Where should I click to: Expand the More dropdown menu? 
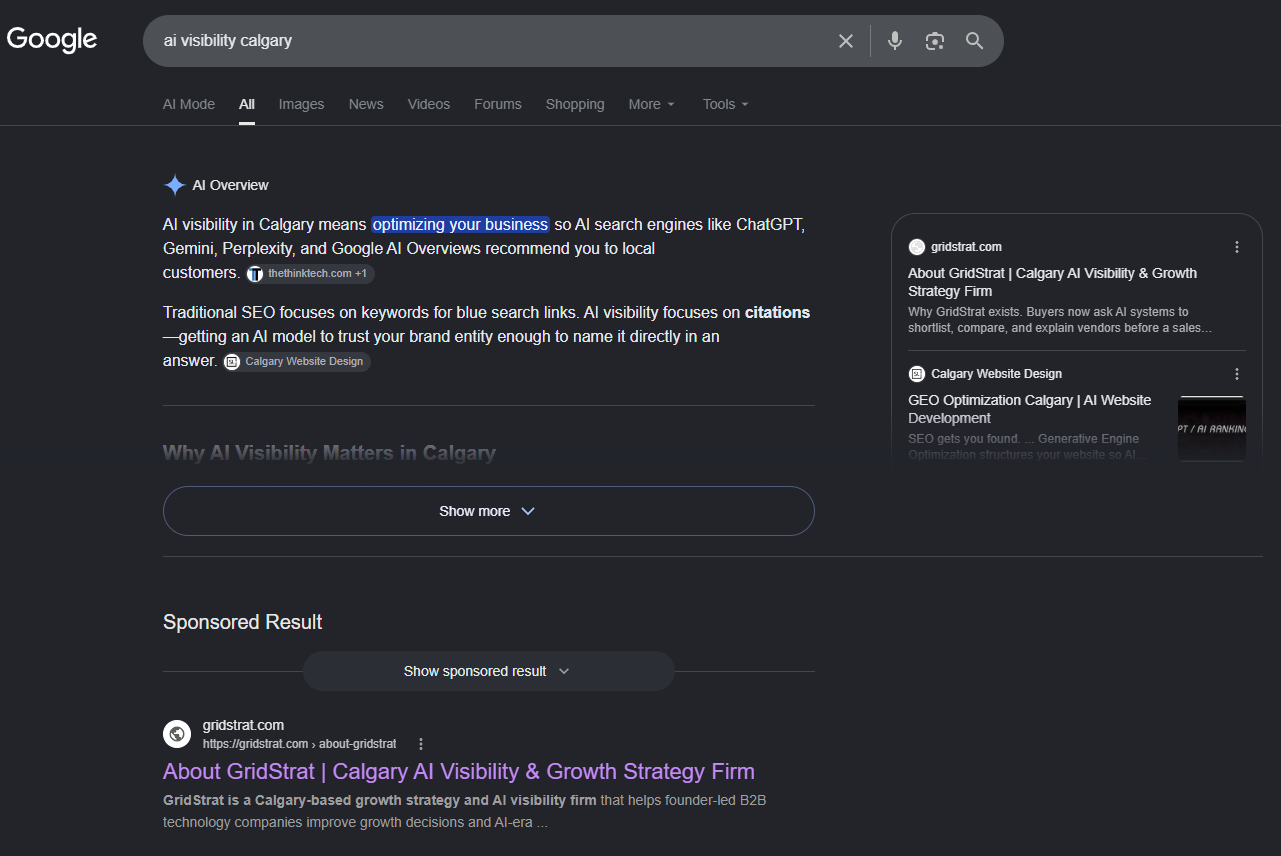coord(652,104)
